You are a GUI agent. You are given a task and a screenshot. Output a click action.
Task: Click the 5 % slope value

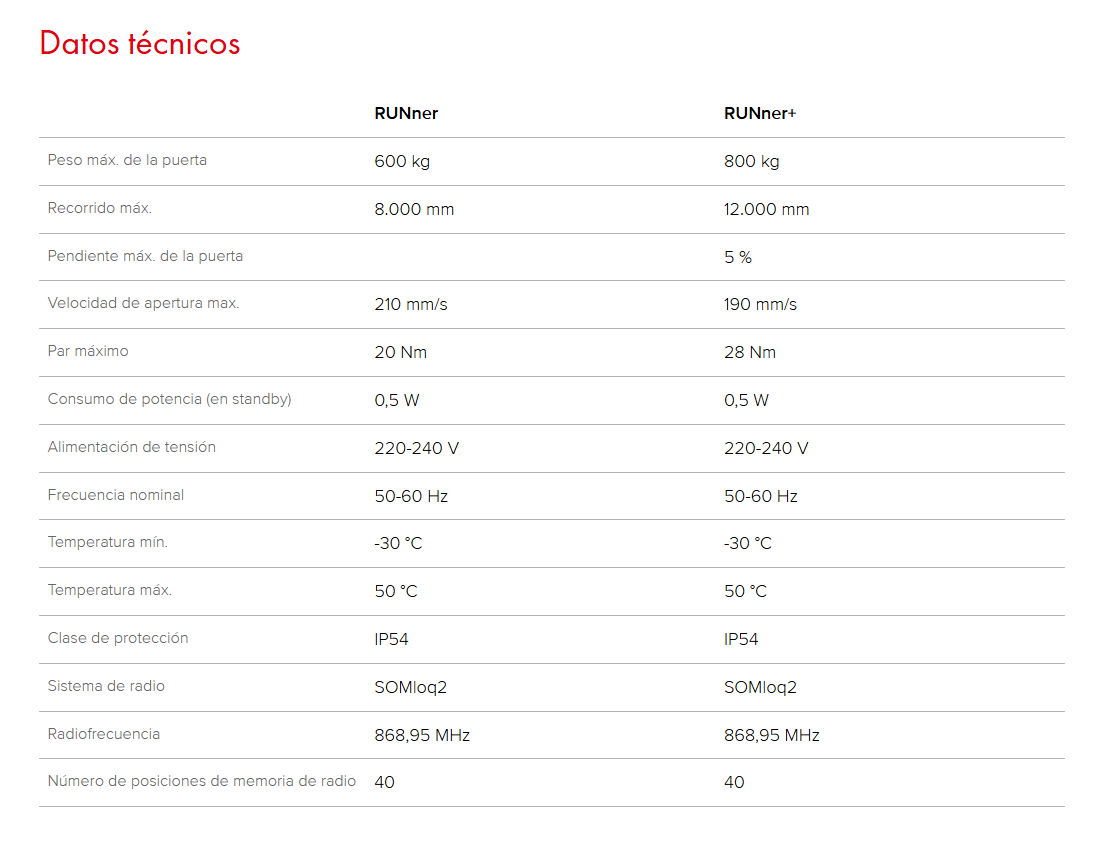click(738, 257)
